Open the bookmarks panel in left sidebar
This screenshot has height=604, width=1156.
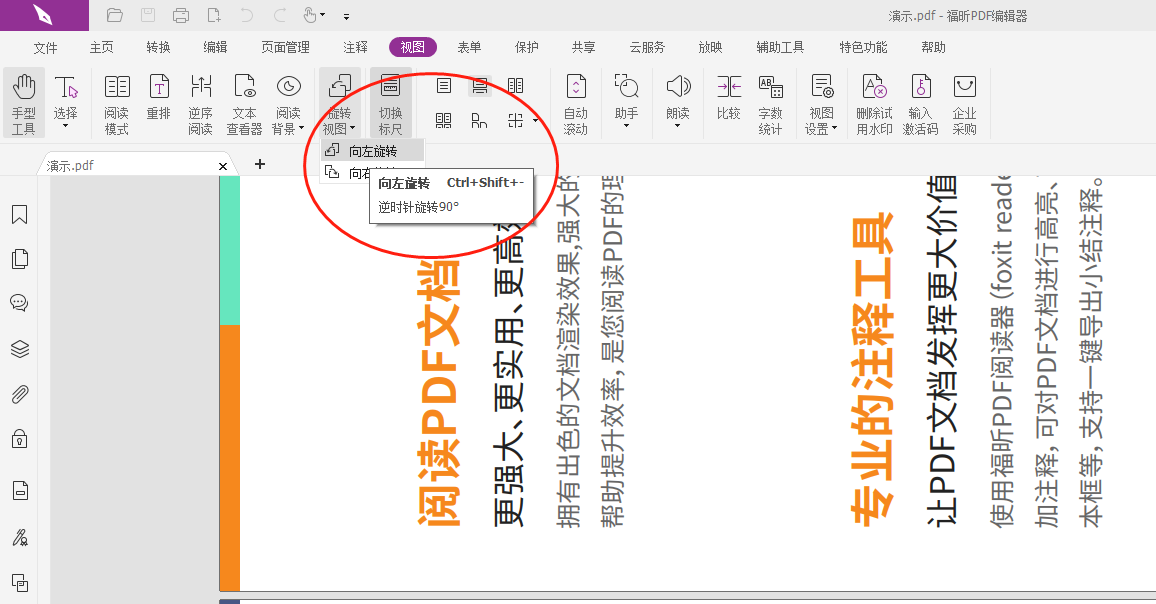19,214
